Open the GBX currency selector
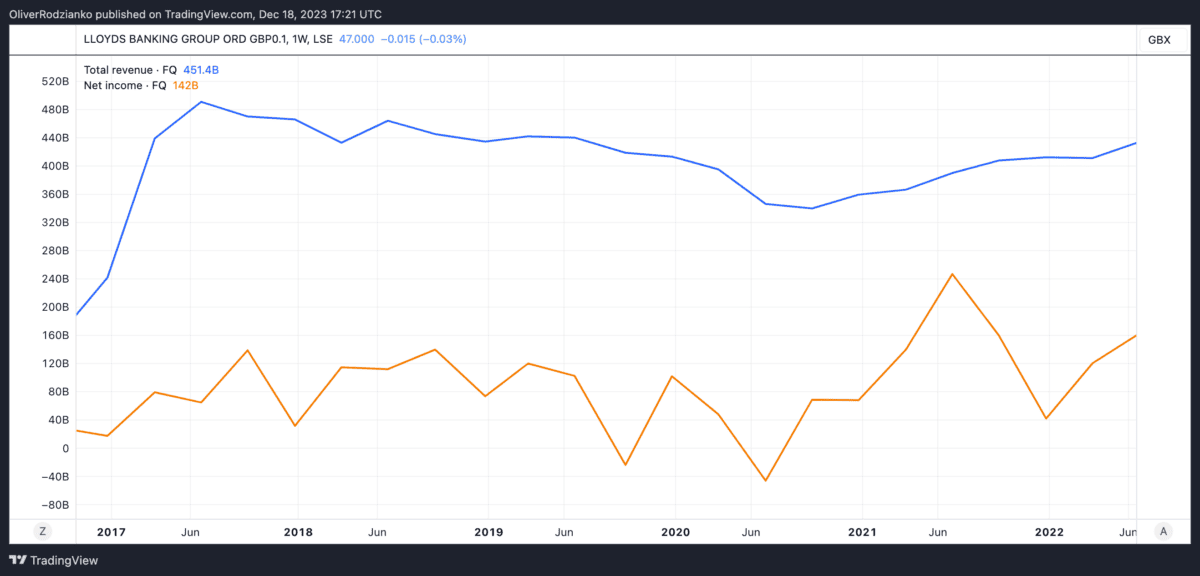 [1159, 39]
